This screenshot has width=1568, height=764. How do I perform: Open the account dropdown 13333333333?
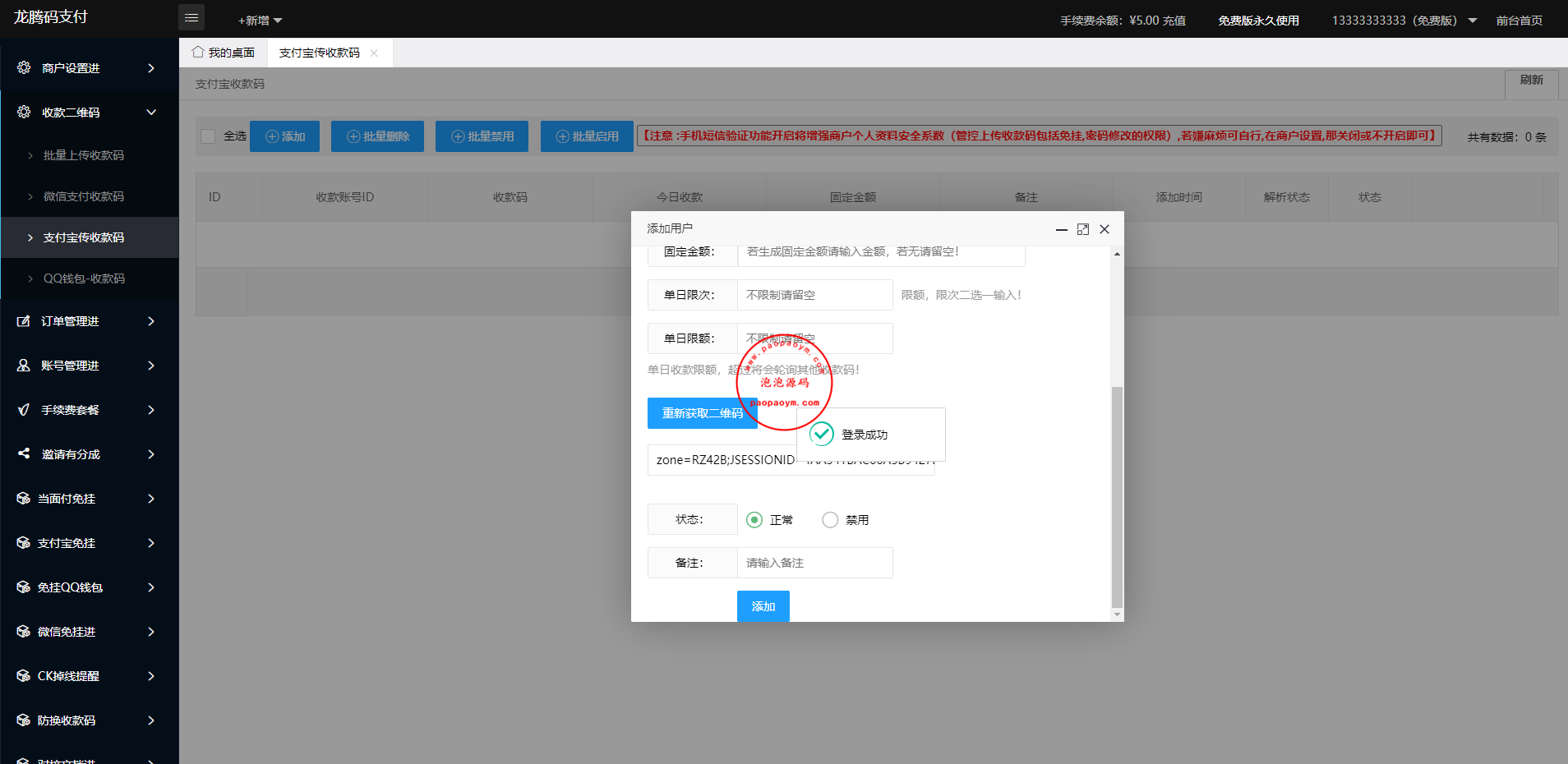1403,21
